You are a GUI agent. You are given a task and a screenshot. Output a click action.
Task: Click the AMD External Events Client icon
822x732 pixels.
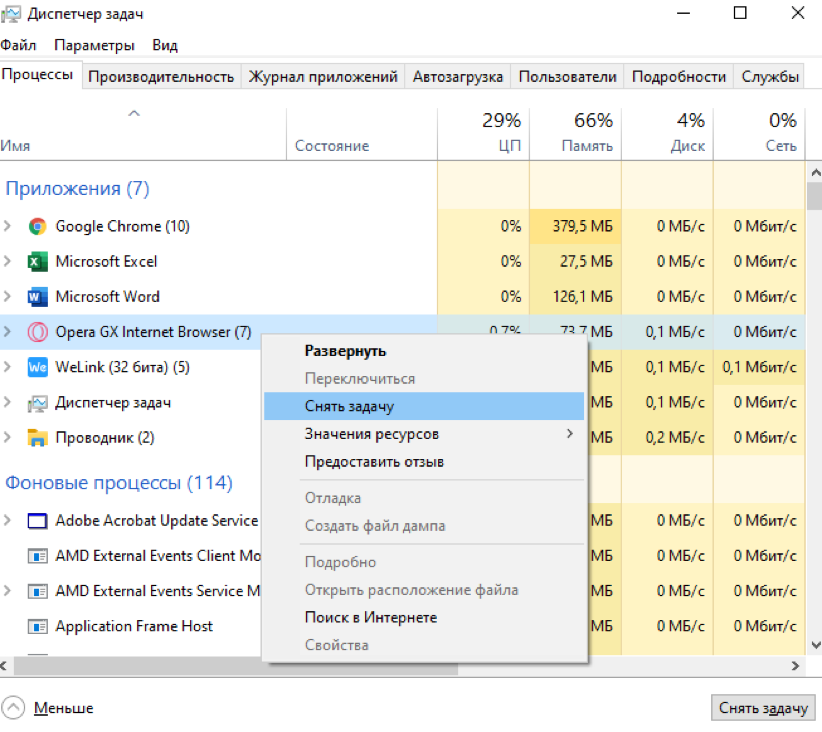(x=37, y=556)
